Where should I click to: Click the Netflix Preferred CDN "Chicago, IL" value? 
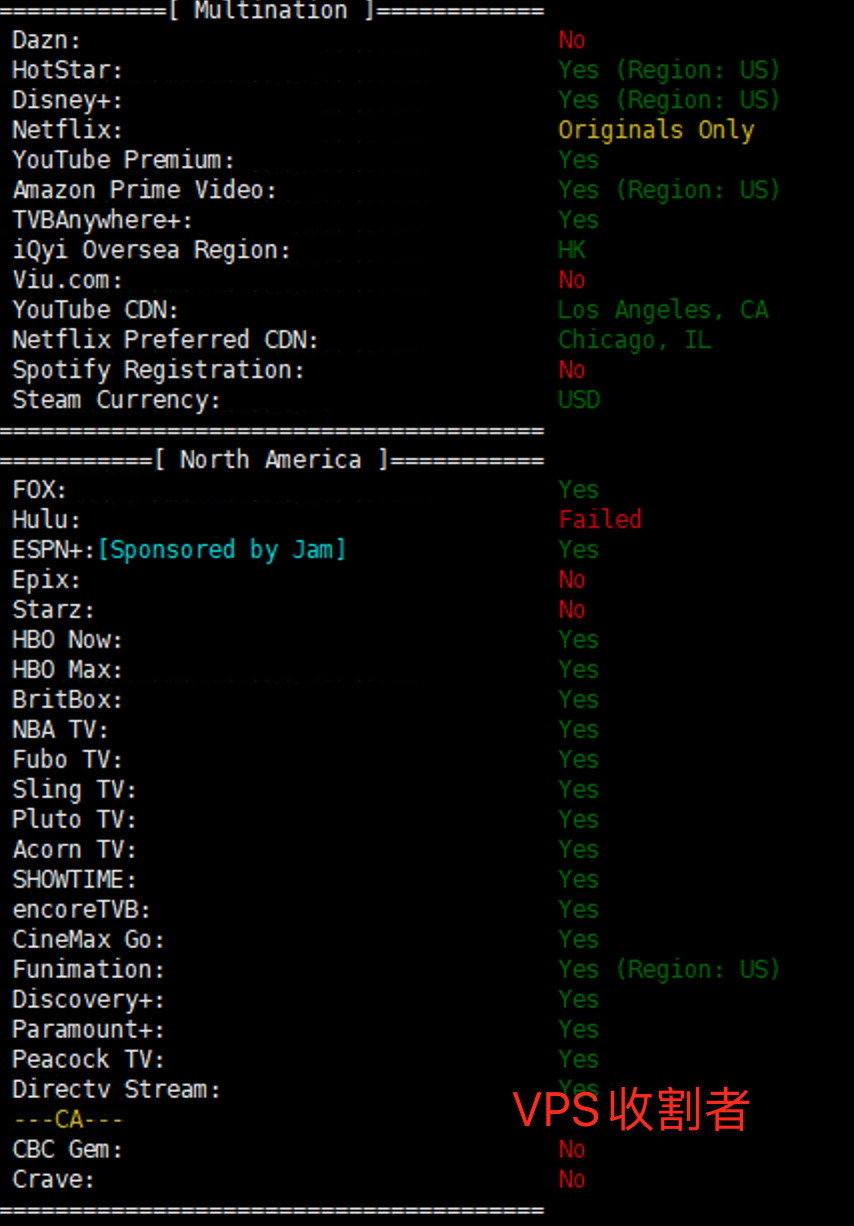[x=634, y=340]
